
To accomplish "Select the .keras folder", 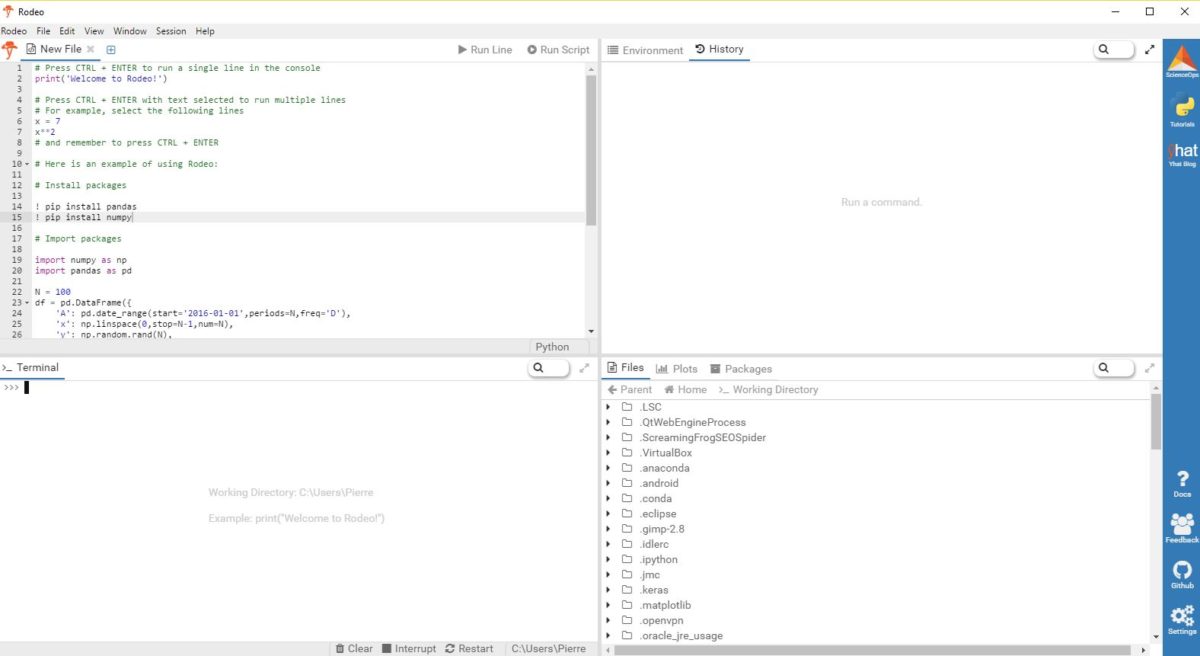I will pos(654,590).
